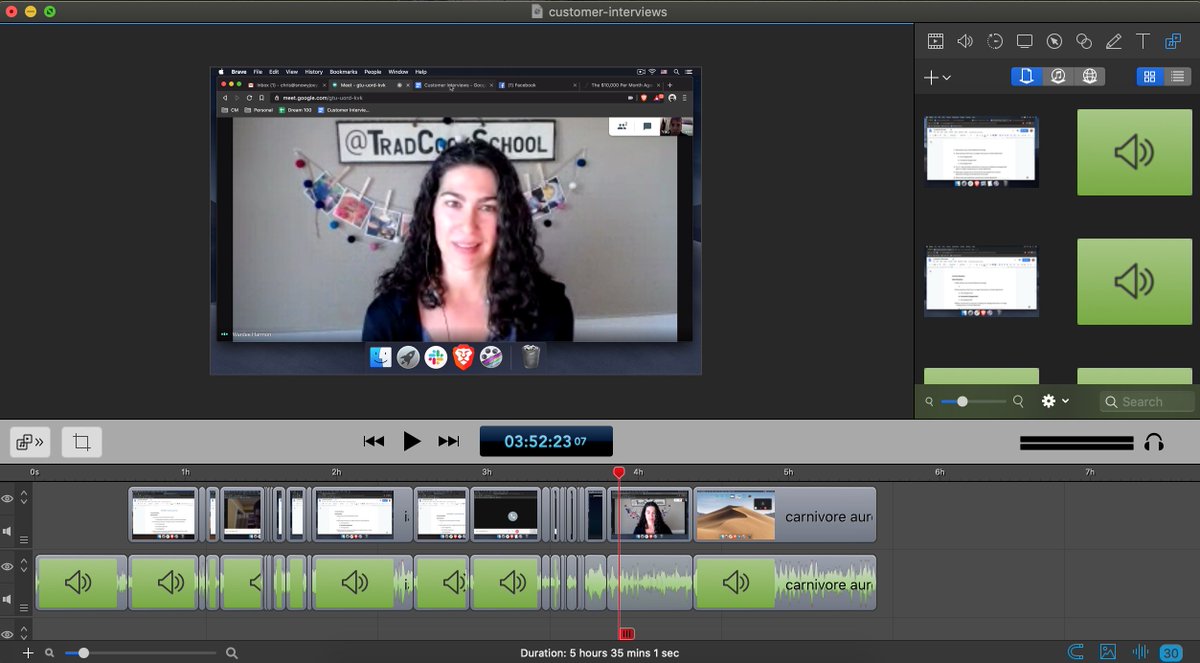Image resolution: width=1200 pixels, height=663 pixels.
Task: Click the audio level meter bars
Action: (x=1076, y=442)
